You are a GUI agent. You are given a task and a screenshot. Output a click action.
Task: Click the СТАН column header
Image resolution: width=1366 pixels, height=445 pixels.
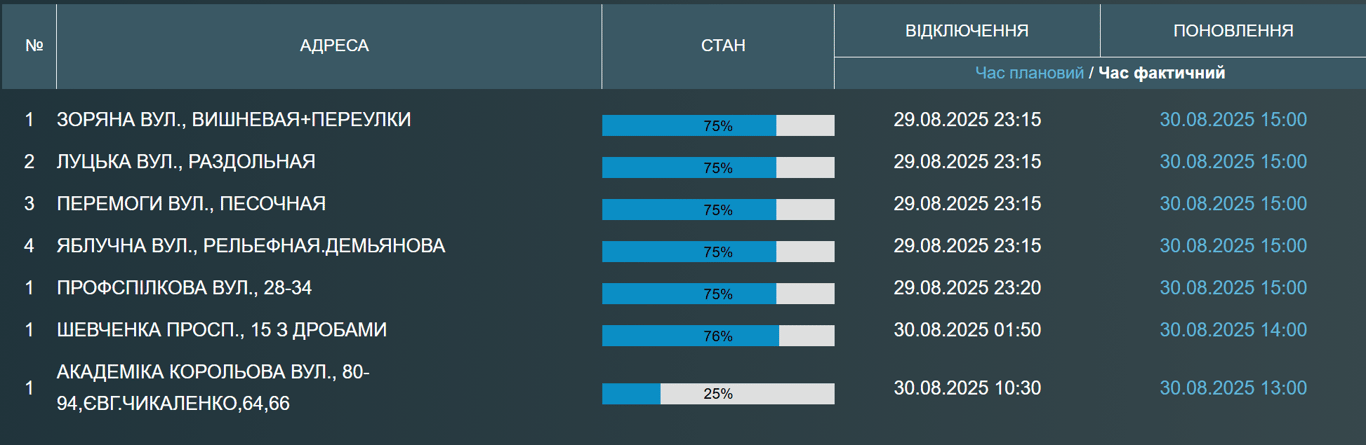coord(717,46)
